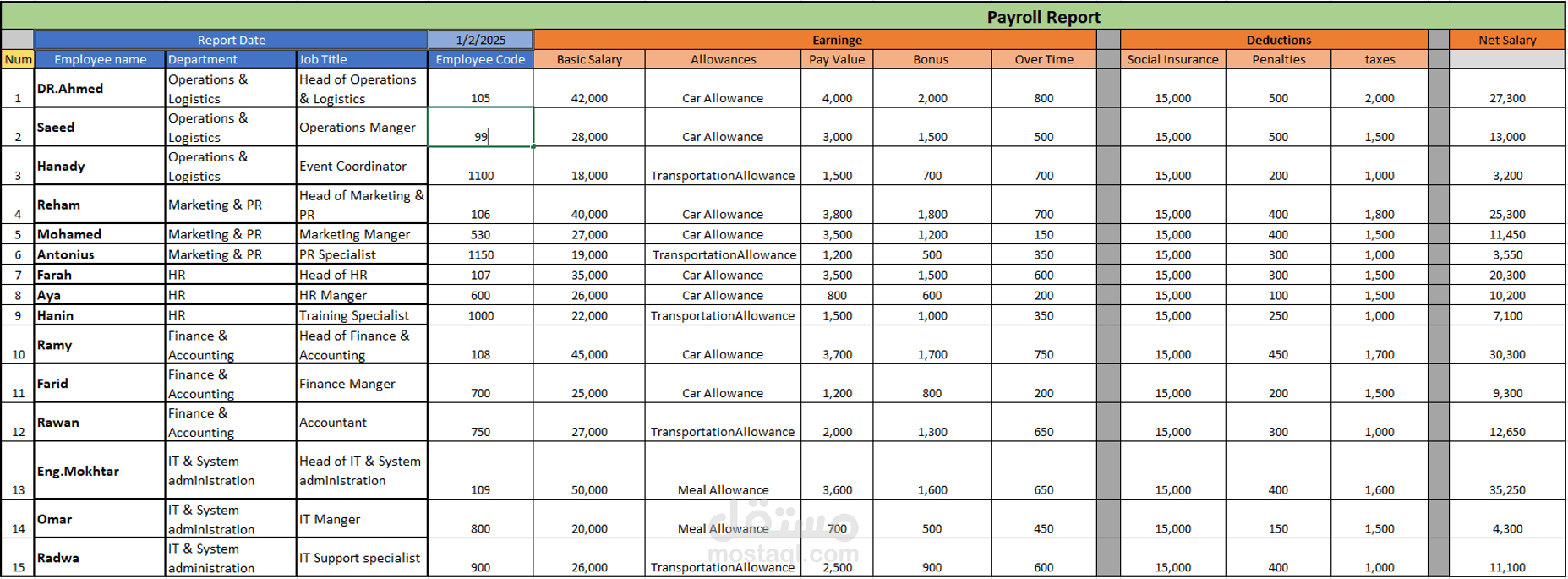The height and width of the screenshot is (579, 1568).
Task: Select the PR Specialist job title cell
Action: 362,254
